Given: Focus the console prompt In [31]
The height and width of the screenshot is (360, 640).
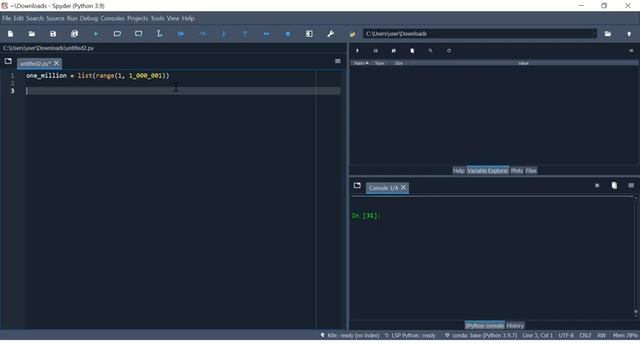Looking at the screenshot, I should click(x=366, y=216).
